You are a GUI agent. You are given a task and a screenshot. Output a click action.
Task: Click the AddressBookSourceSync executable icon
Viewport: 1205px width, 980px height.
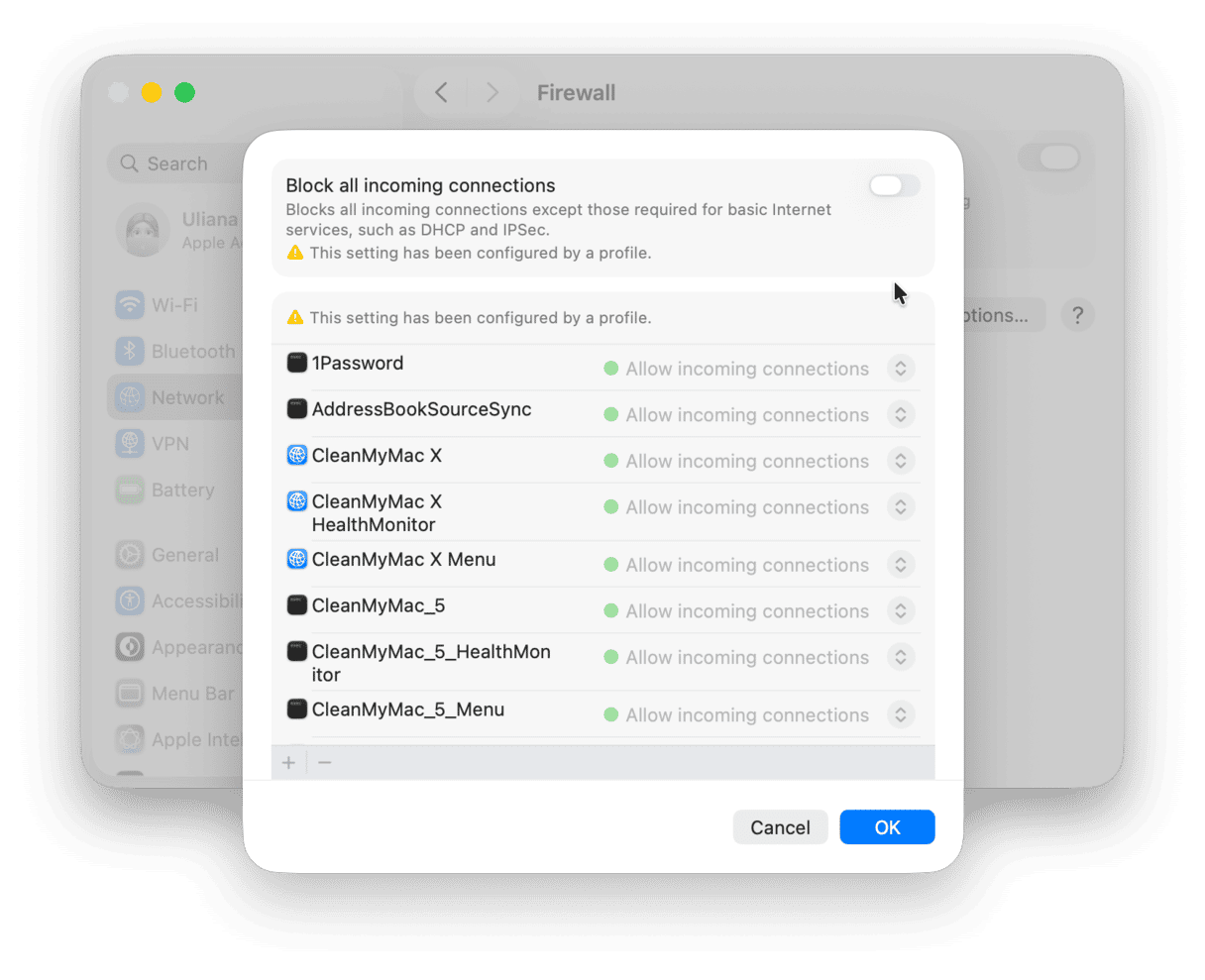pos(296,409)
